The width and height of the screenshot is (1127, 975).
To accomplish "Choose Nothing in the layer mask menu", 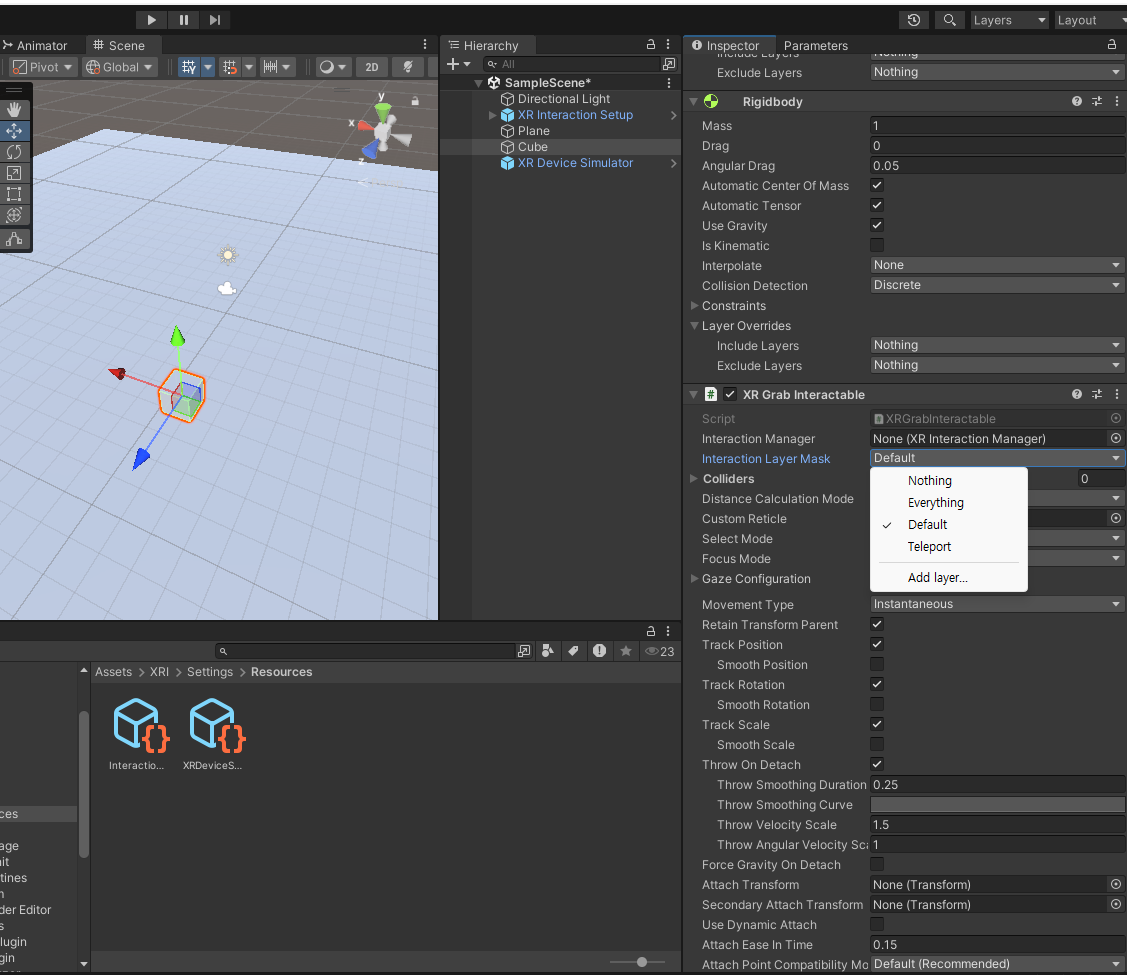I will pyautogui.click(x=949, y=481).
